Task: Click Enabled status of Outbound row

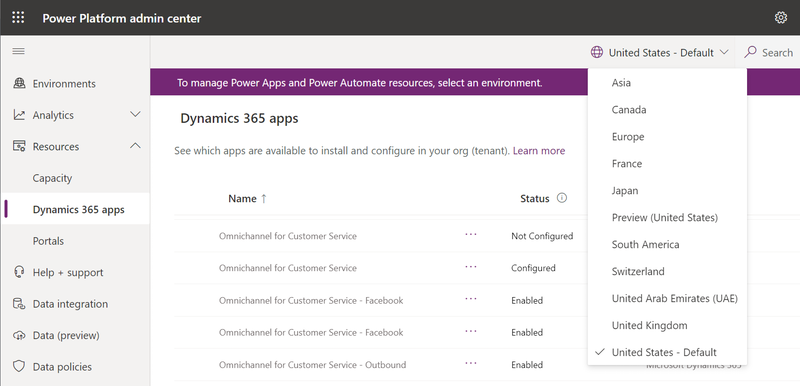Action: pos(527,365)
